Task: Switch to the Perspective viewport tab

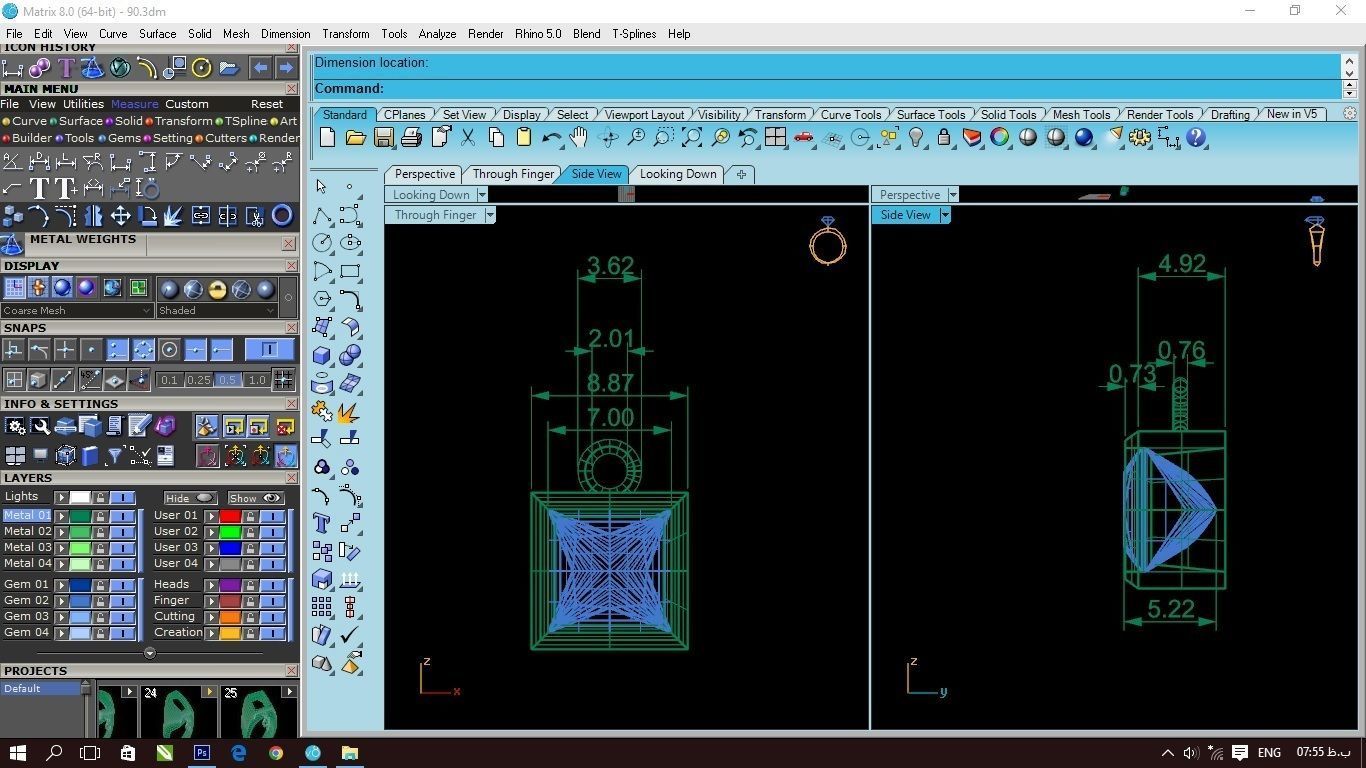Action: coord(425,174)
